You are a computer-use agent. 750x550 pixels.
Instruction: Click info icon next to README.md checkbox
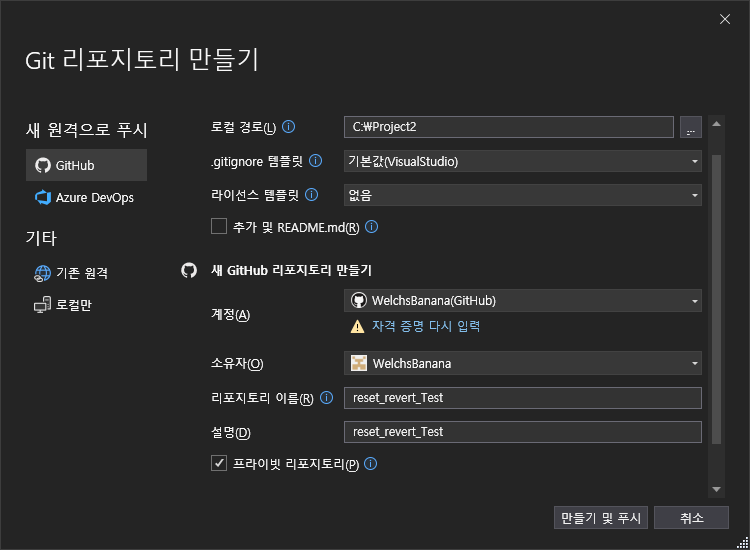[x=372, y=227]
